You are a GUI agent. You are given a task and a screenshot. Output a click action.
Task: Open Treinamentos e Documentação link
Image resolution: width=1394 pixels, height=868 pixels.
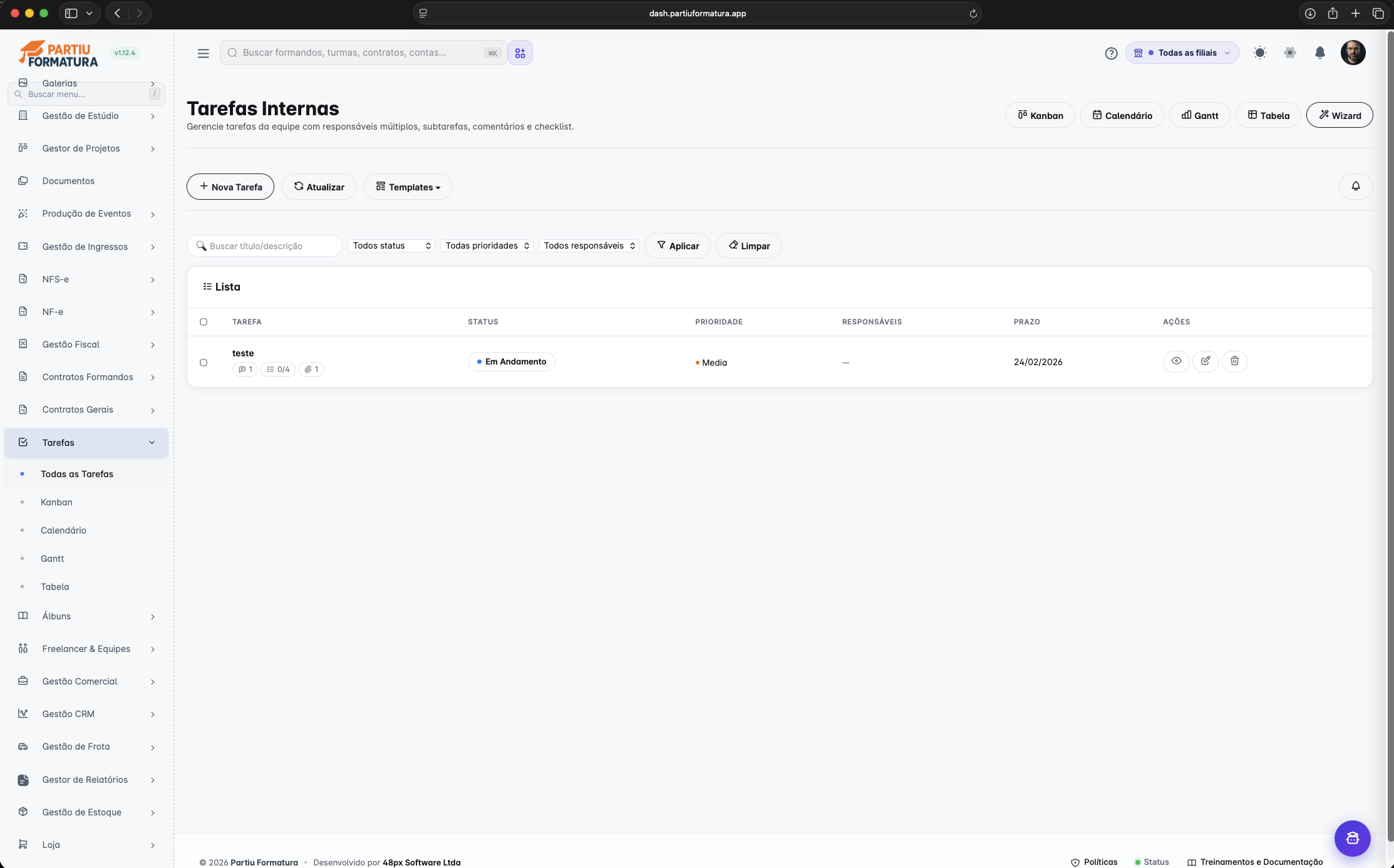click(1255, 862)
